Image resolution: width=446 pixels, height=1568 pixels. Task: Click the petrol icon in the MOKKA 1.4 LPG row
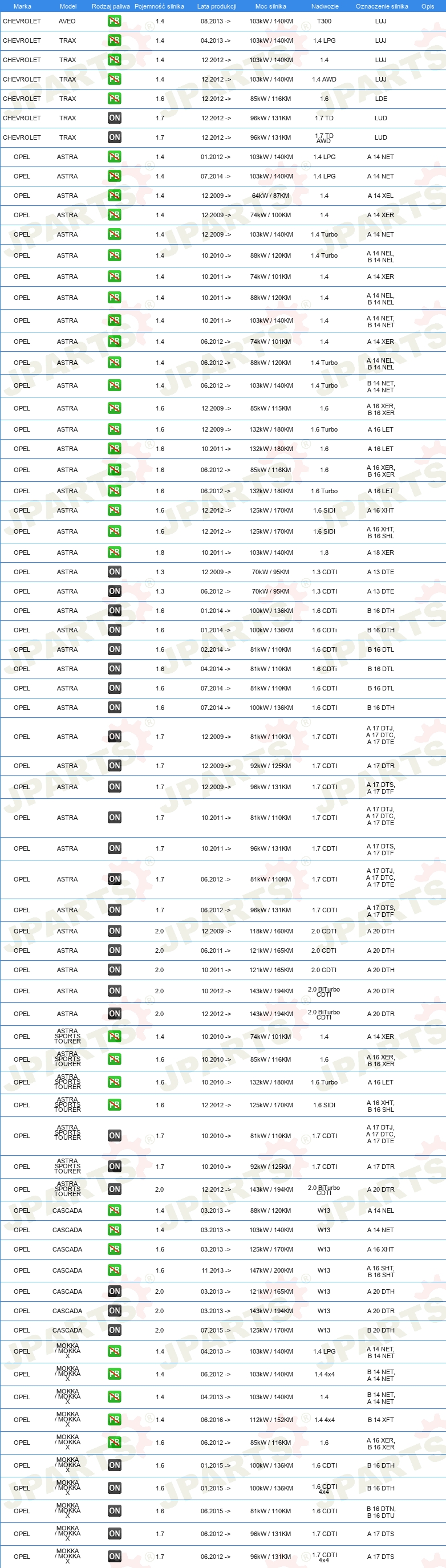(115, 1351)
